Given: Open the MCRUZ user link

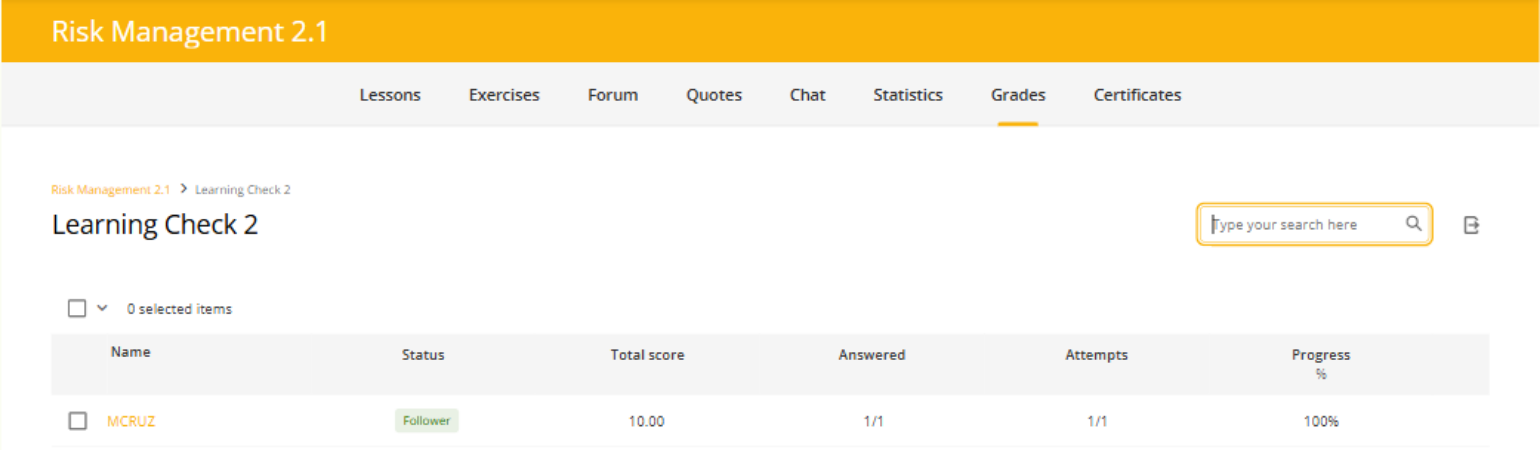Looking at the screenshot, I should [131, 421].
